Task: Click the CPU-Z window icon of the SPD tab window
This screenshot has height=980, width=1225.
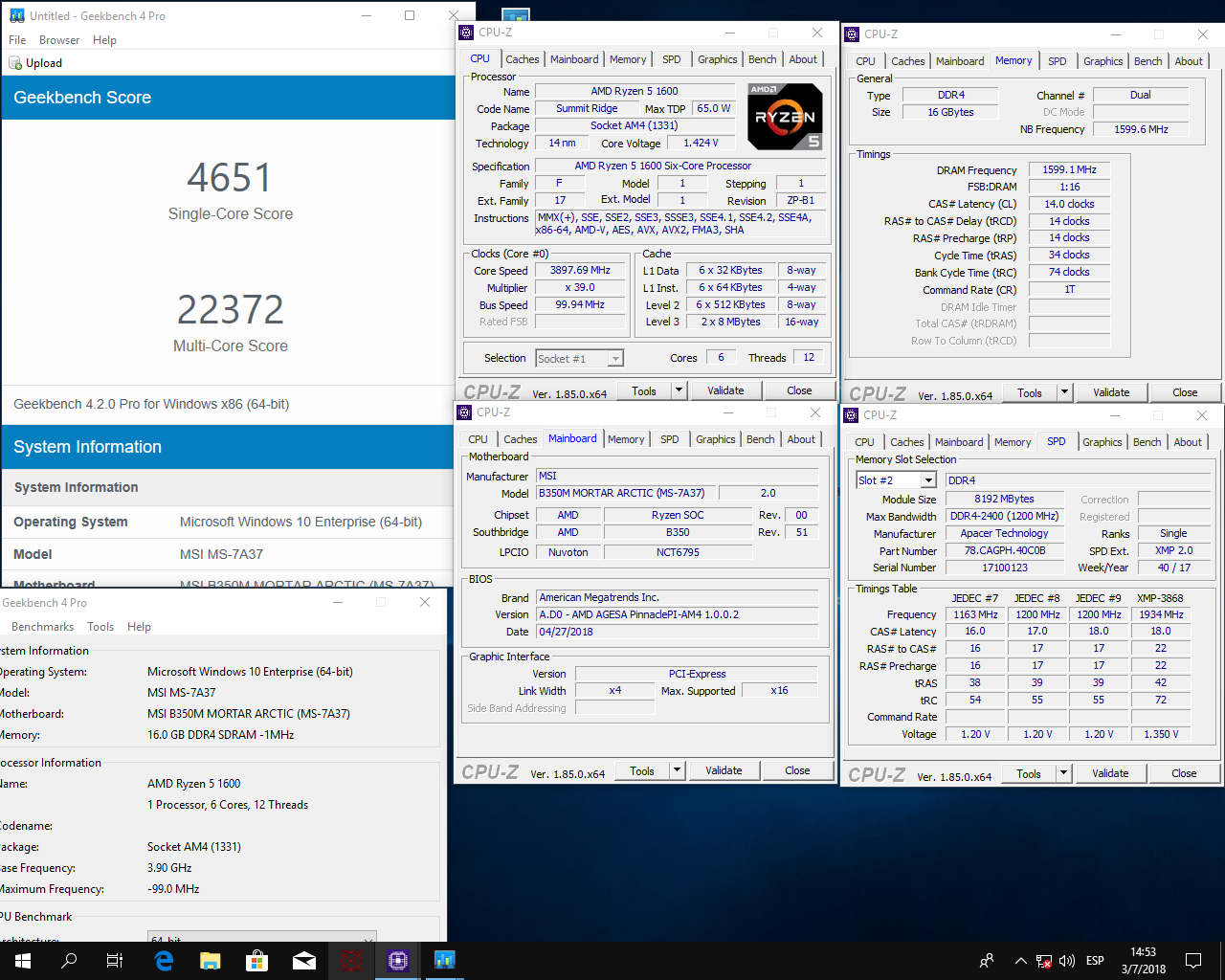Action: [x=851, y=415]
